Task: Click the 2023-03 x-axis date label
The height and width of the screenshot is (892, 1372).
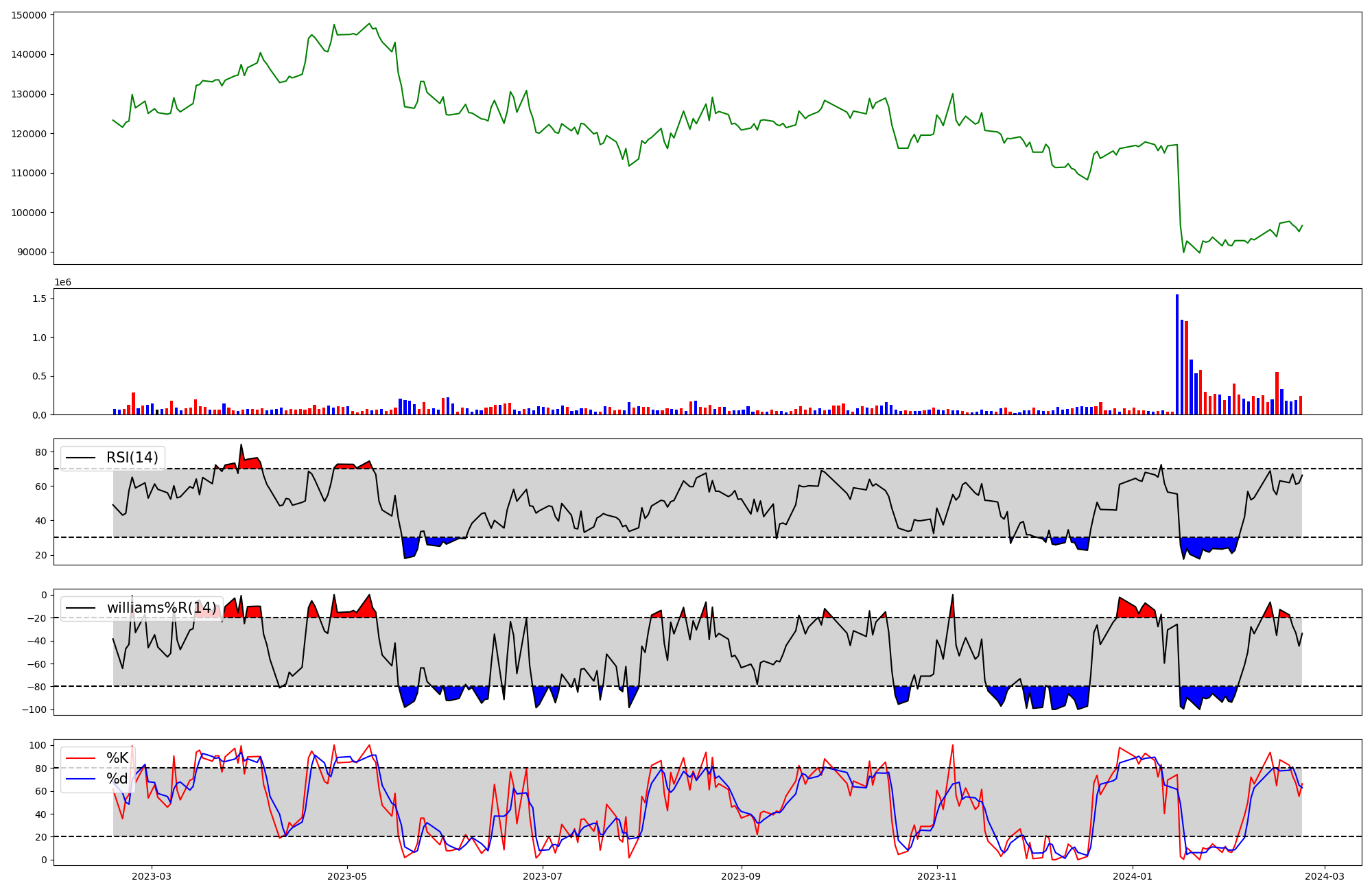Action: pos(152,876)
